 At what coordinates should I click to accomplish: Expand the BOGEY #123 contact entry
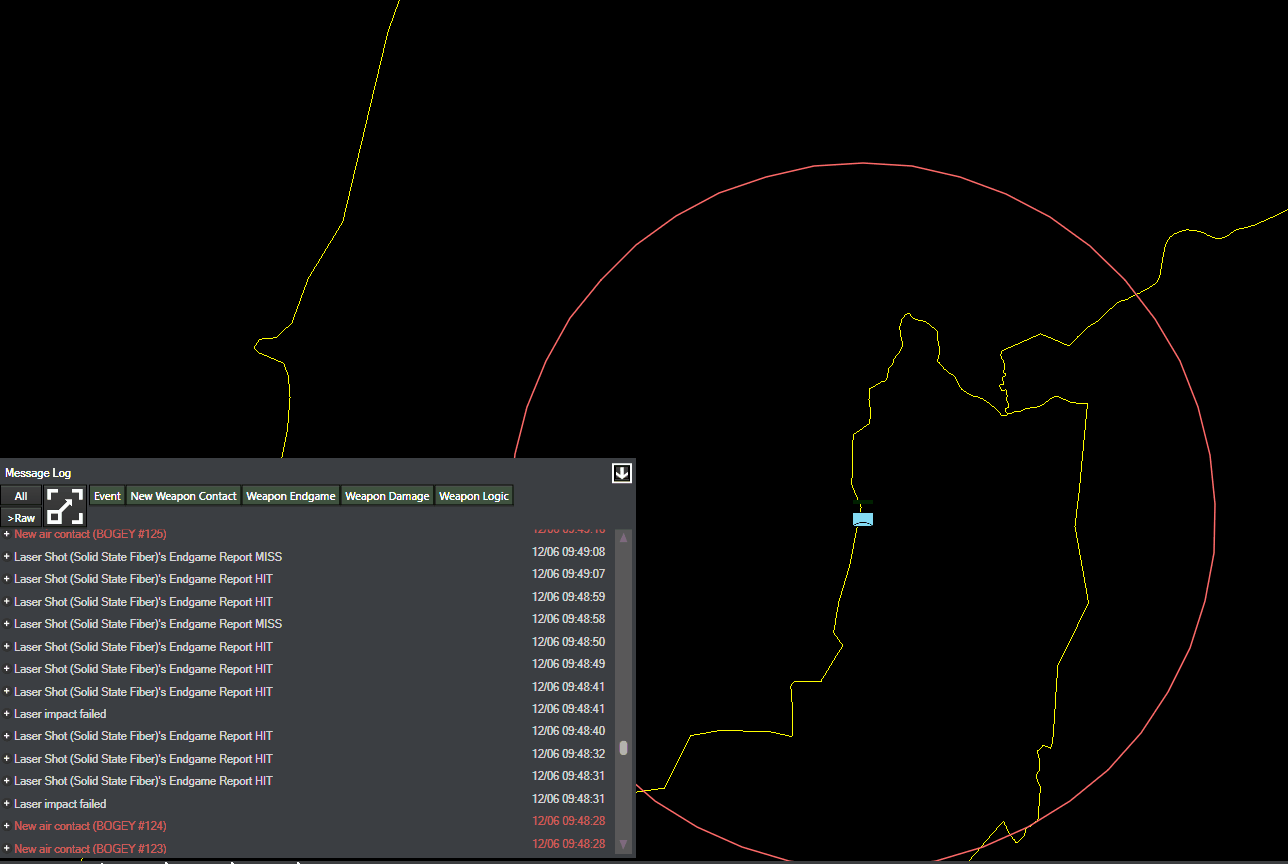(x=7, y=848)
